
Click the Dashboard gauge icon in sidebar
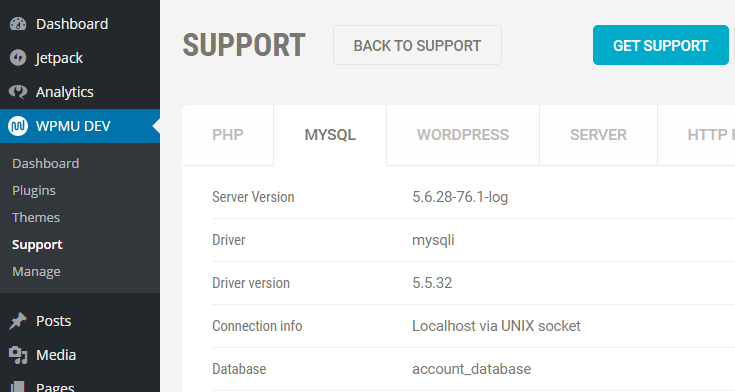pos(18,24)
